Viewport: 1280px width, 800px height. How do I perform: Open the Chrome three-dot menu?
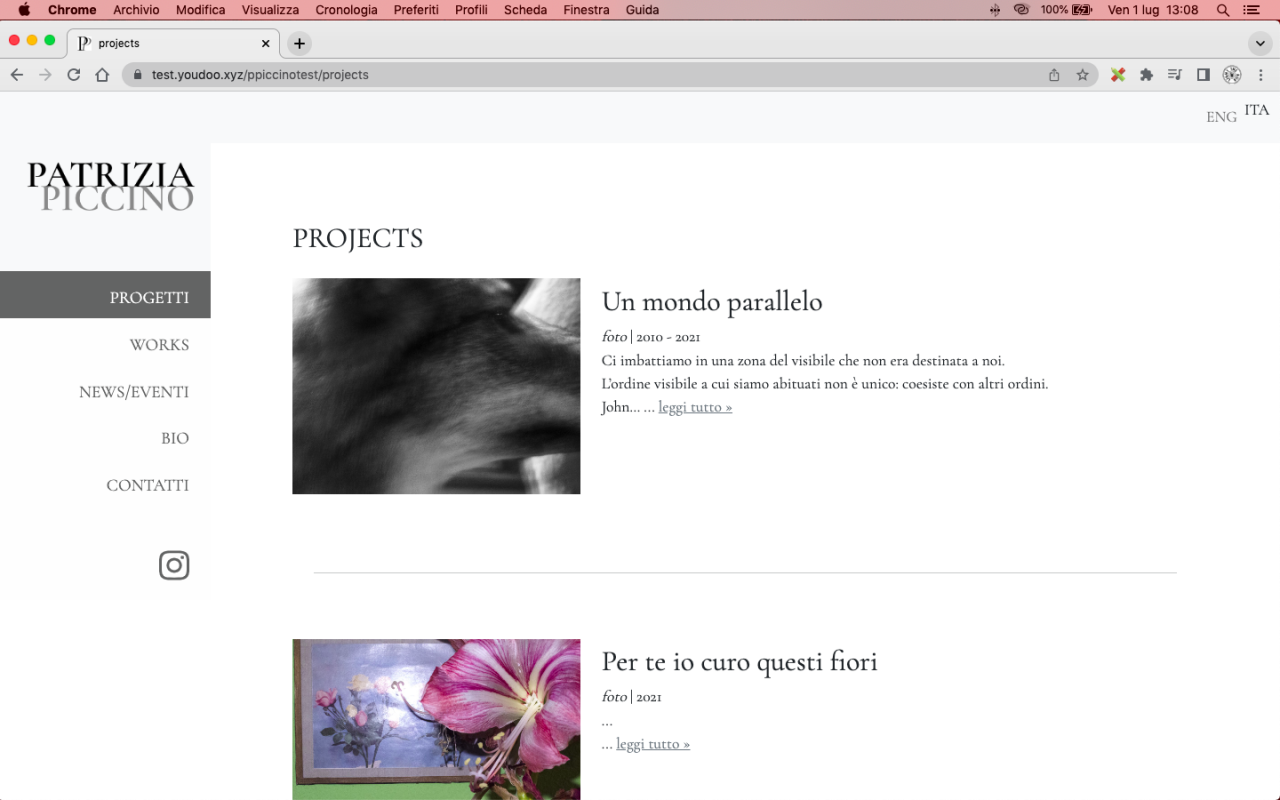coord(1261,75)
